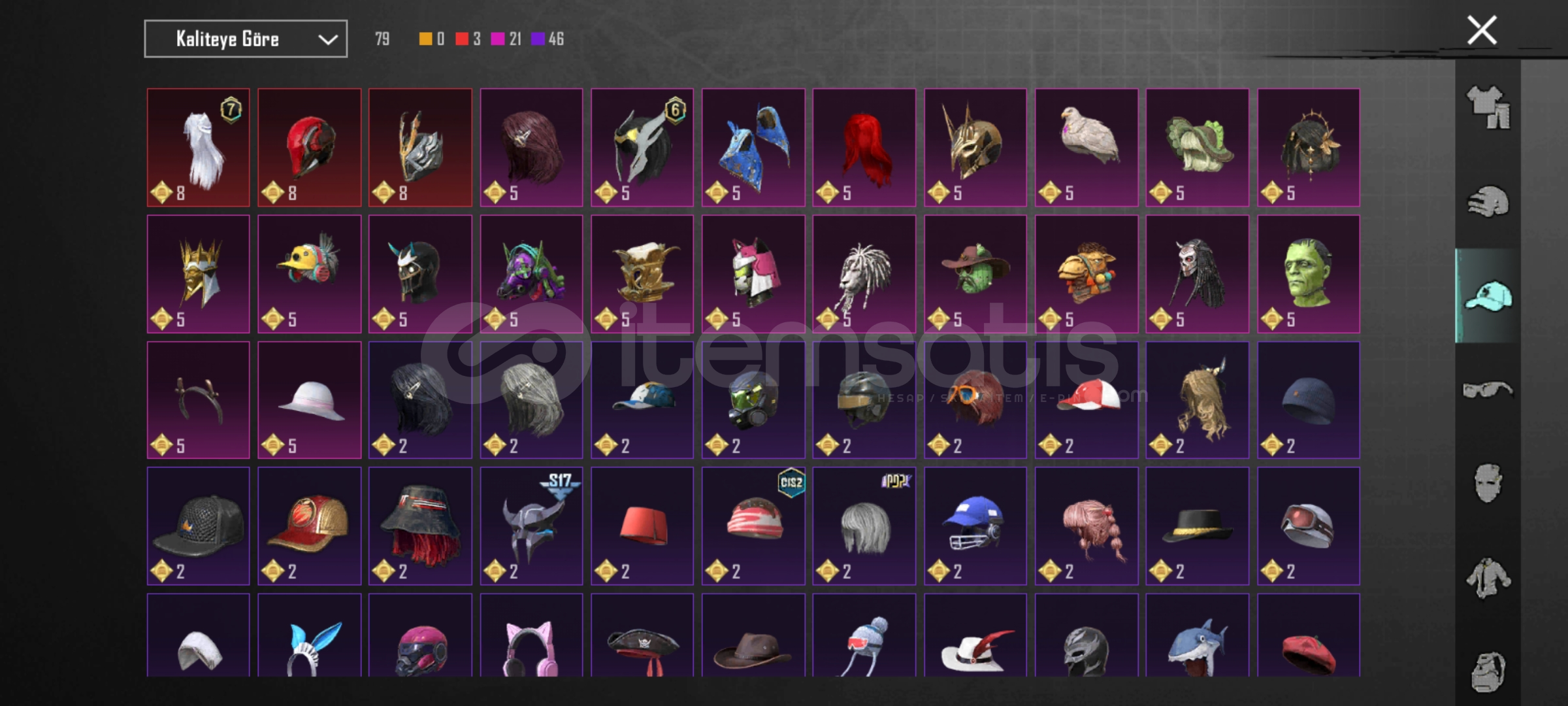
Task: Select the shark hat item
Action: pos(1198,635)
